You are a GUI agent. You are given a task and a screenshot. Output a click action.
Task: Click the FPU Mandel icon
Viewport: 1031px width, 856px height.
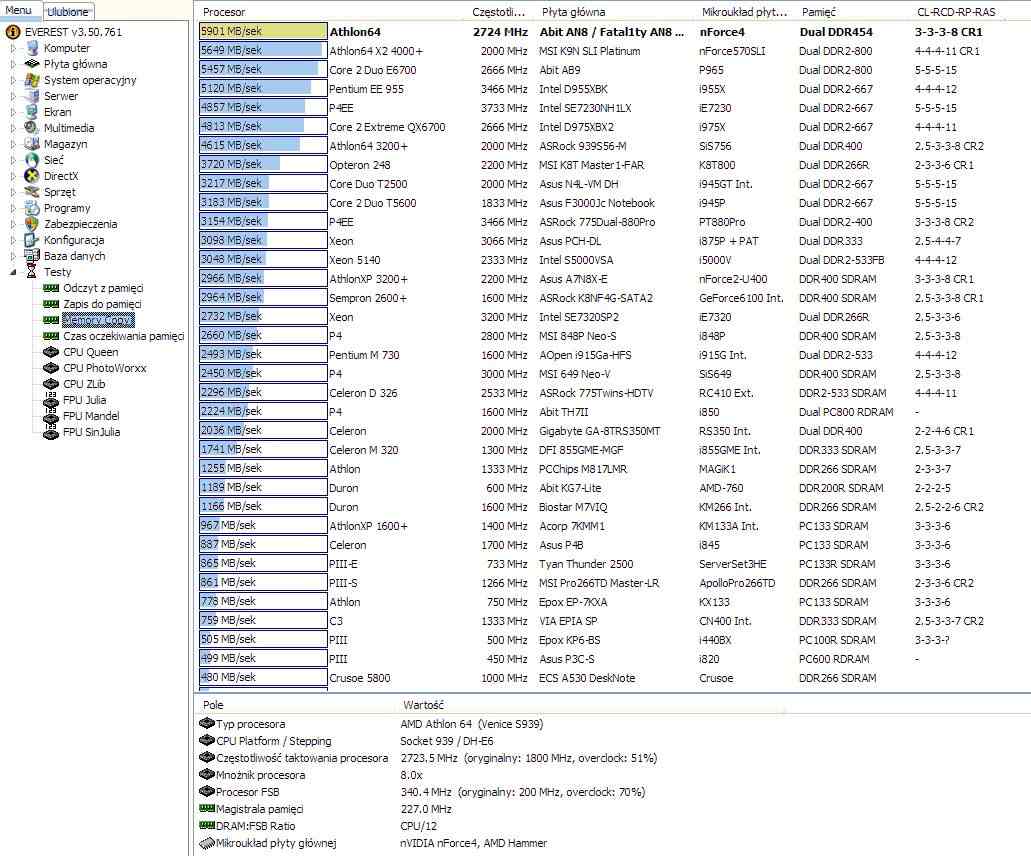(x=51, y=416)
